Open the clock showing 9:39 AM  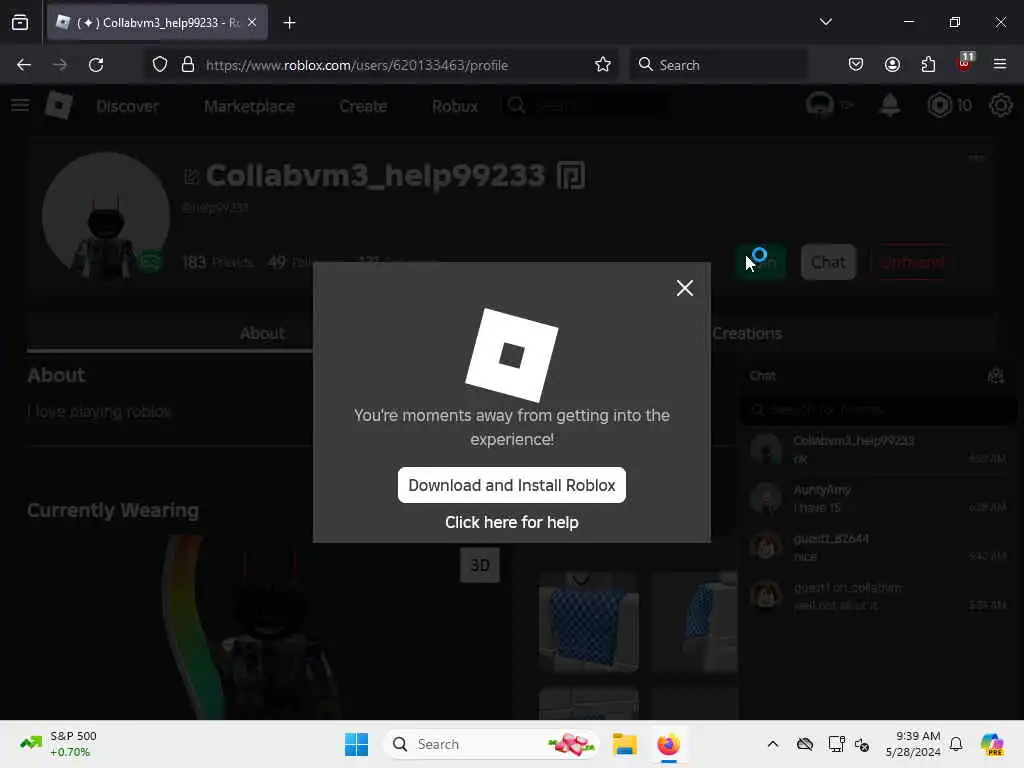913,744
